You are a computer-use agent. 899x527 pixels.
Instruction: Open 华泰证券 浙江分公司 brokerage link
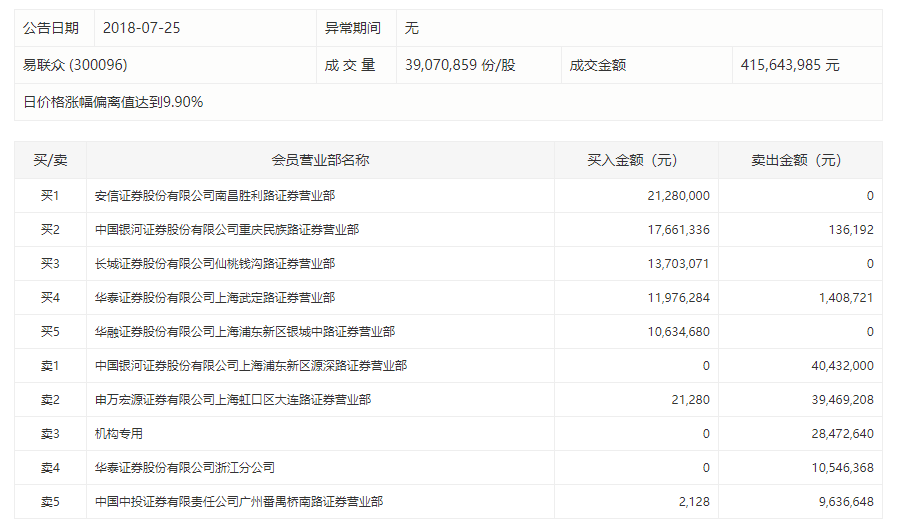point(184,468)
